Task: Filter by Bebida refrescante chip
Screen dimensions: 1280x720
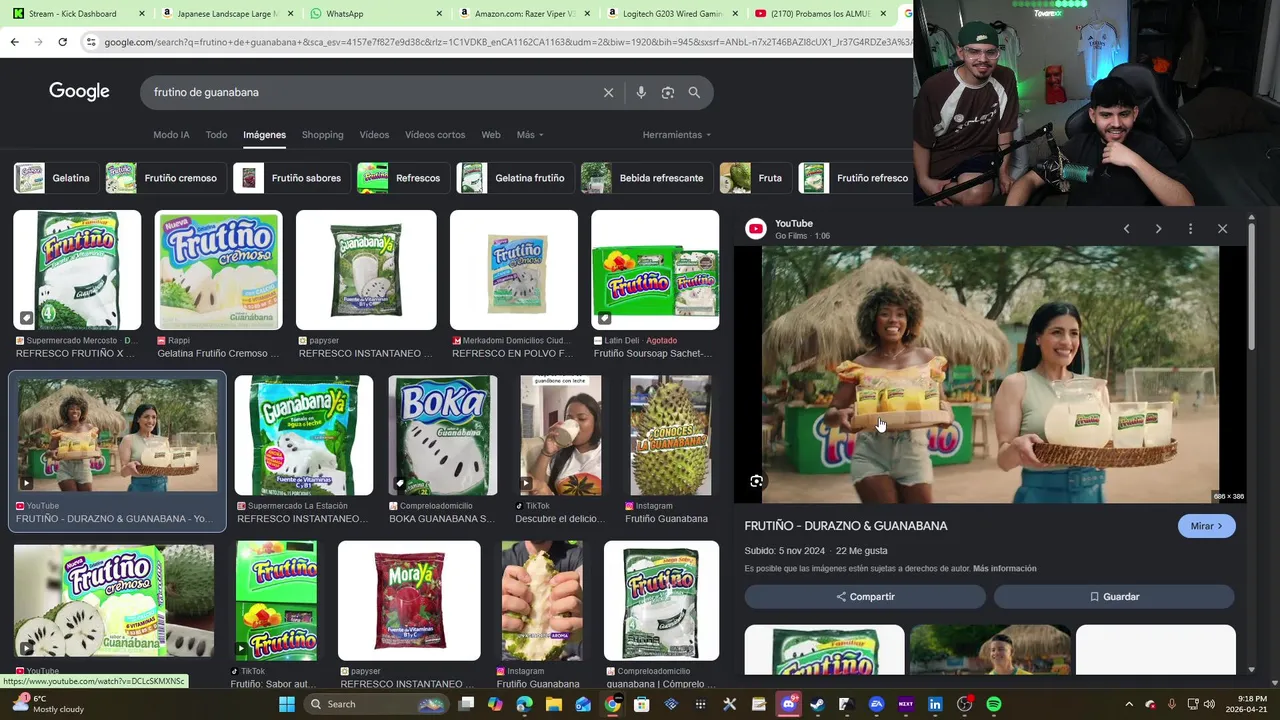Action: [x=647, y=178]
